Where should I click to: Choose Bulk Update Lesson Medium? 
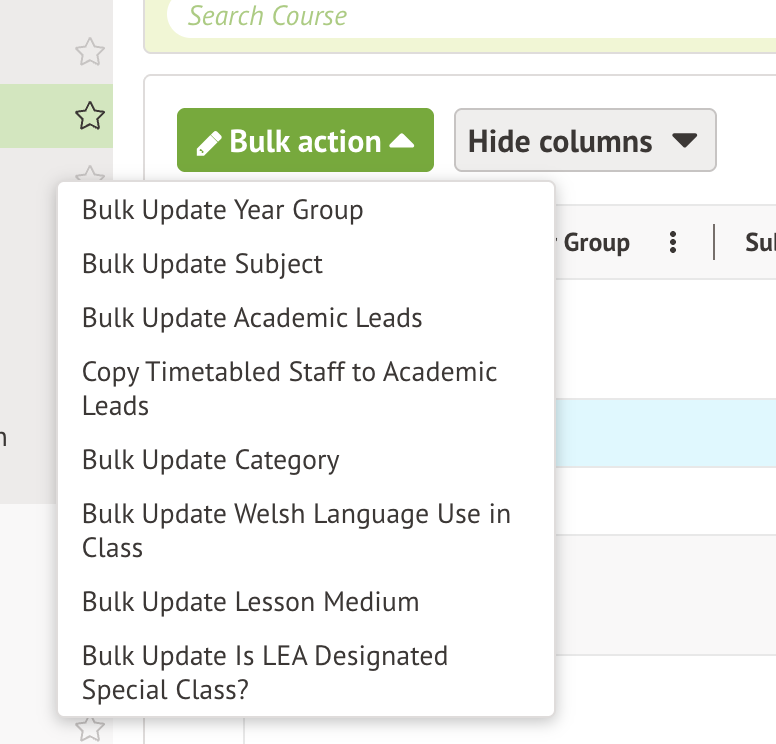pos(250,602)
